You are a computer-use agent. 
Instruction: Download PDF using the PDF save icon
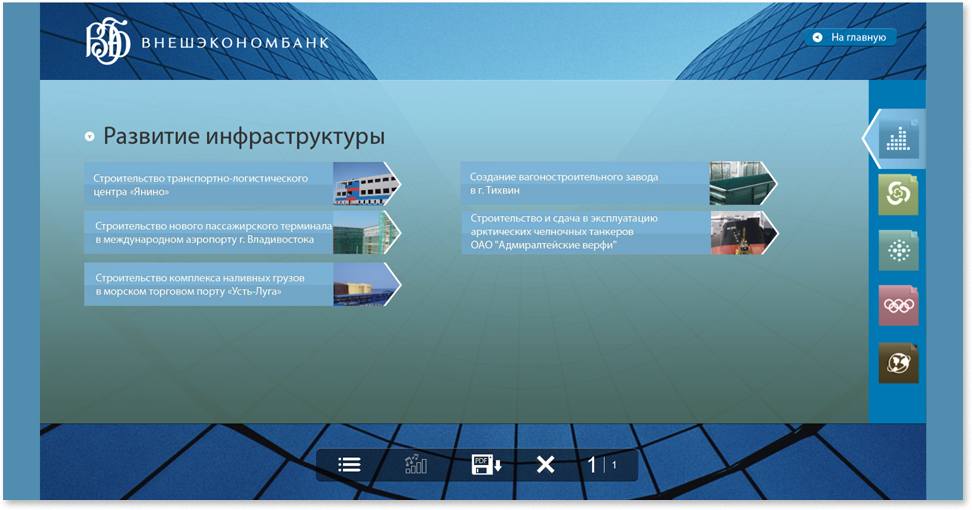point(486,464)
